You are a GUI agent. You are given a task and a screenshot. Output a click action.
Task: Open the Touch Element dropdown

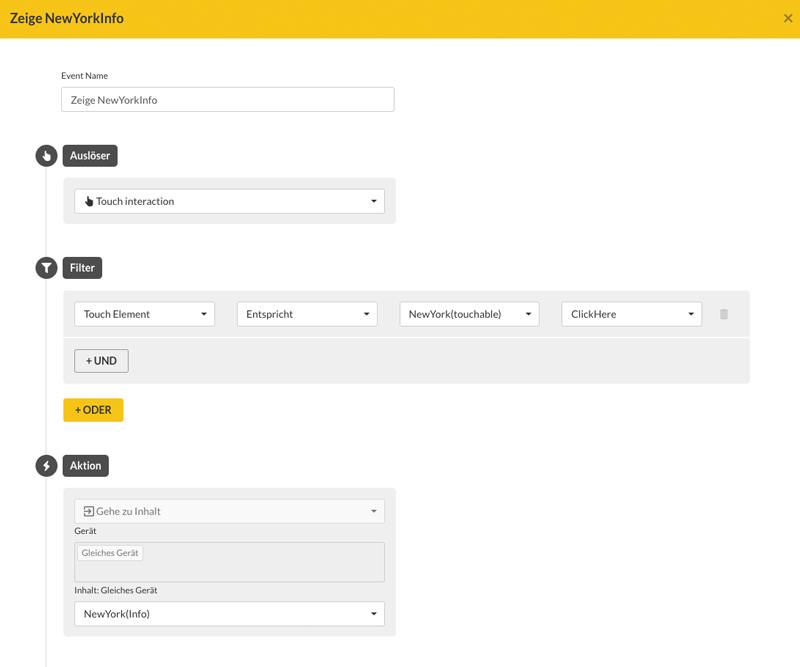pyautogui.click(x=144, y=314)
